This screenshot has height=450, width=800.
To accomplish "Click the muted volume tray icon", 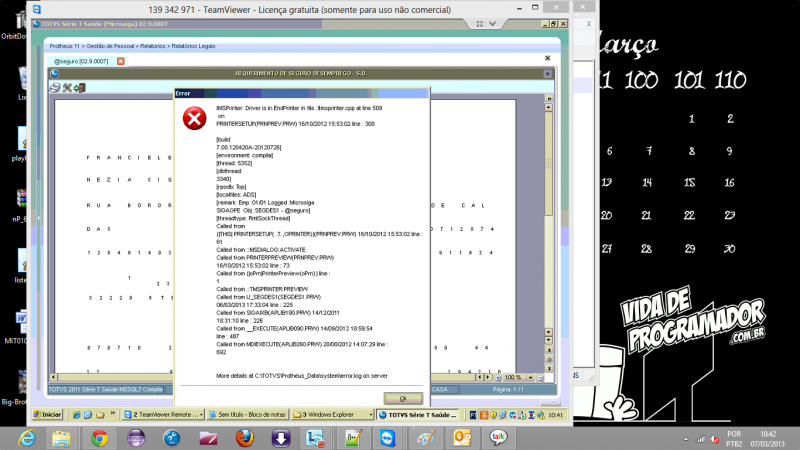I will 714,439.
